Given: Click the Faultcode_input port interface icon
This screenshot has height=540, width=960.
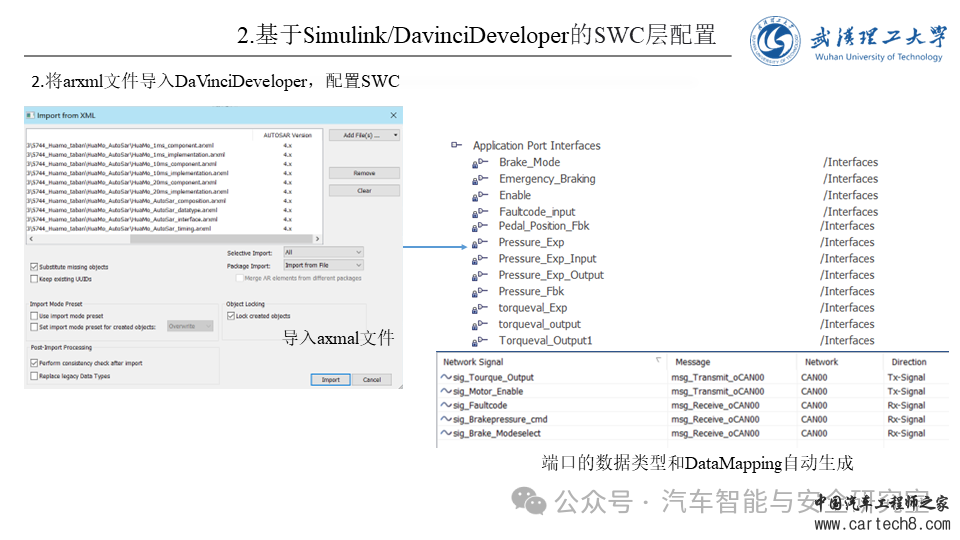Looking at the screenshot, I should (480, 212).
